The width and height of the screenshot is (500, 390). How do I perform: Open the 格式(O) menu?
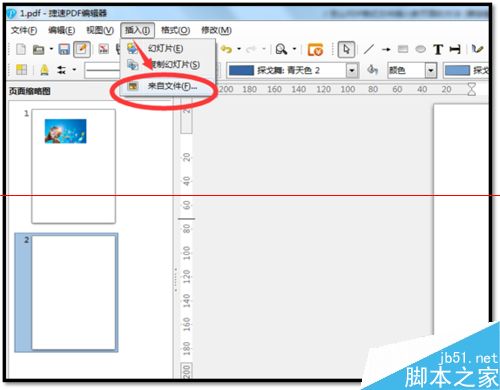(175, 30)
